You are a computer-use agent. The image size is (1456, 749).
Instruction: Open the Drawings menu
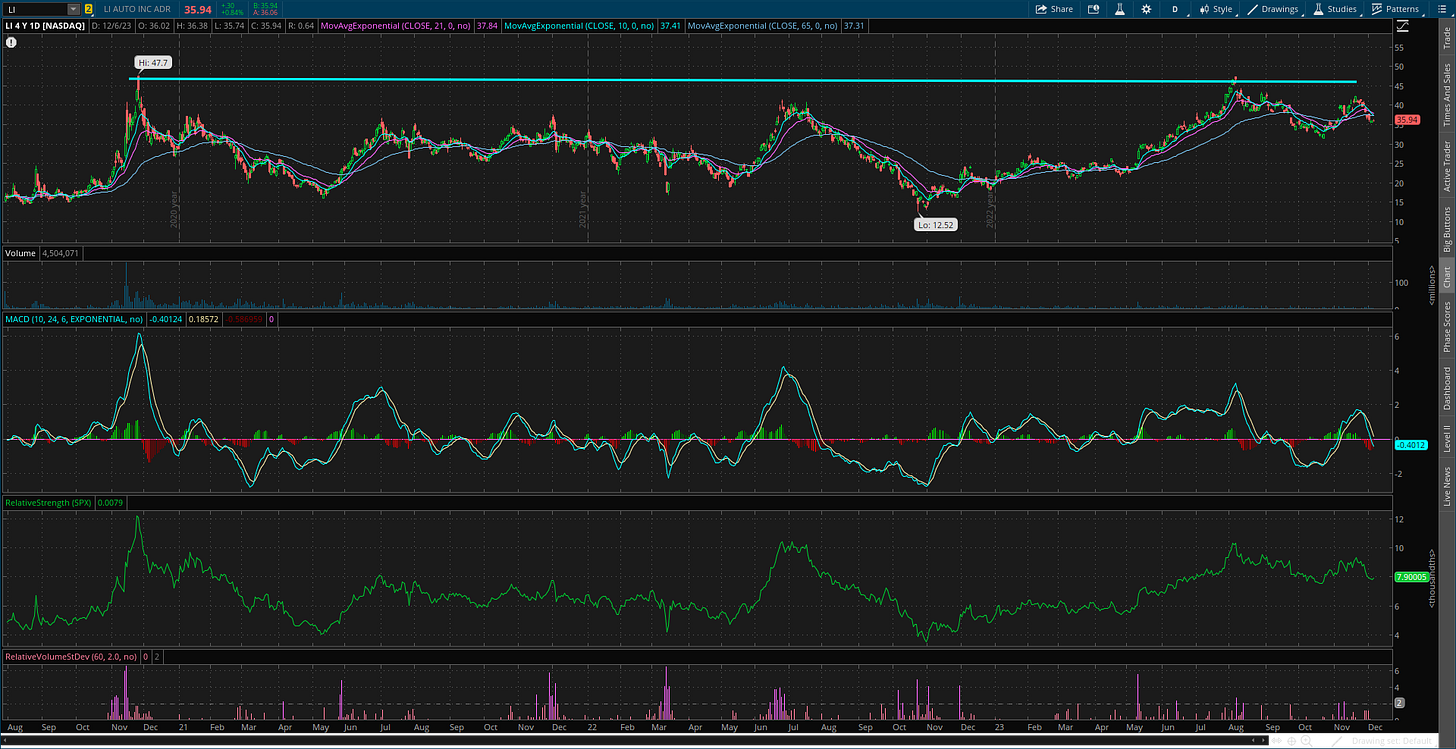(1273, 9)
